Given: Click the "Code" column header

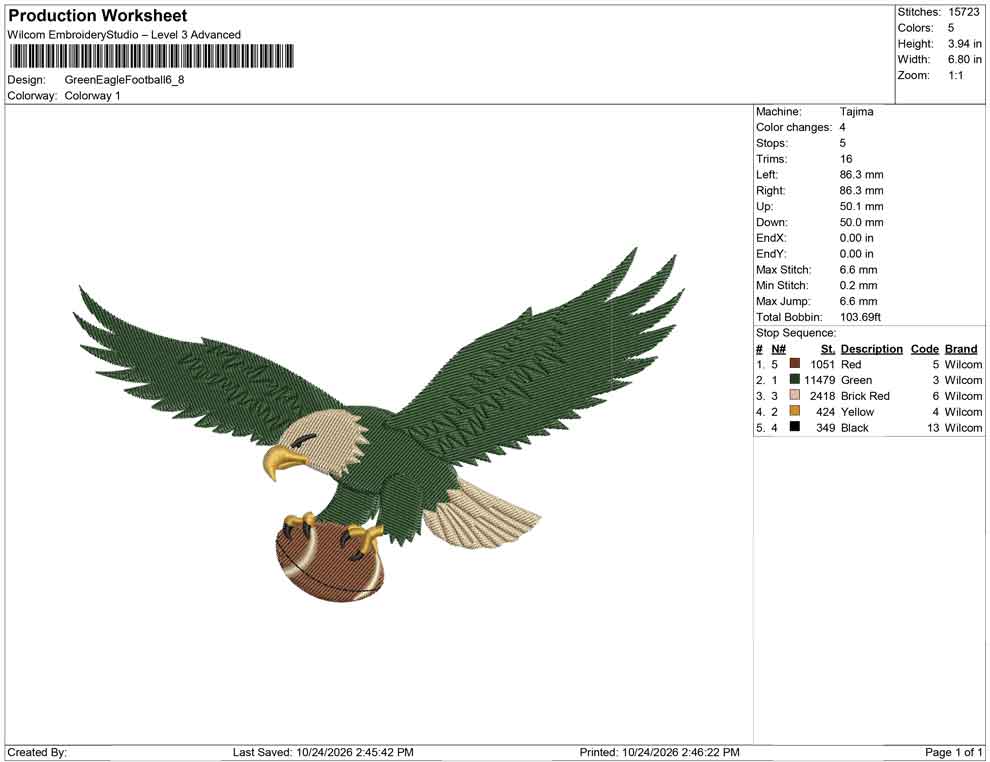Looking at the screenshot, I should tap(925, 348).
